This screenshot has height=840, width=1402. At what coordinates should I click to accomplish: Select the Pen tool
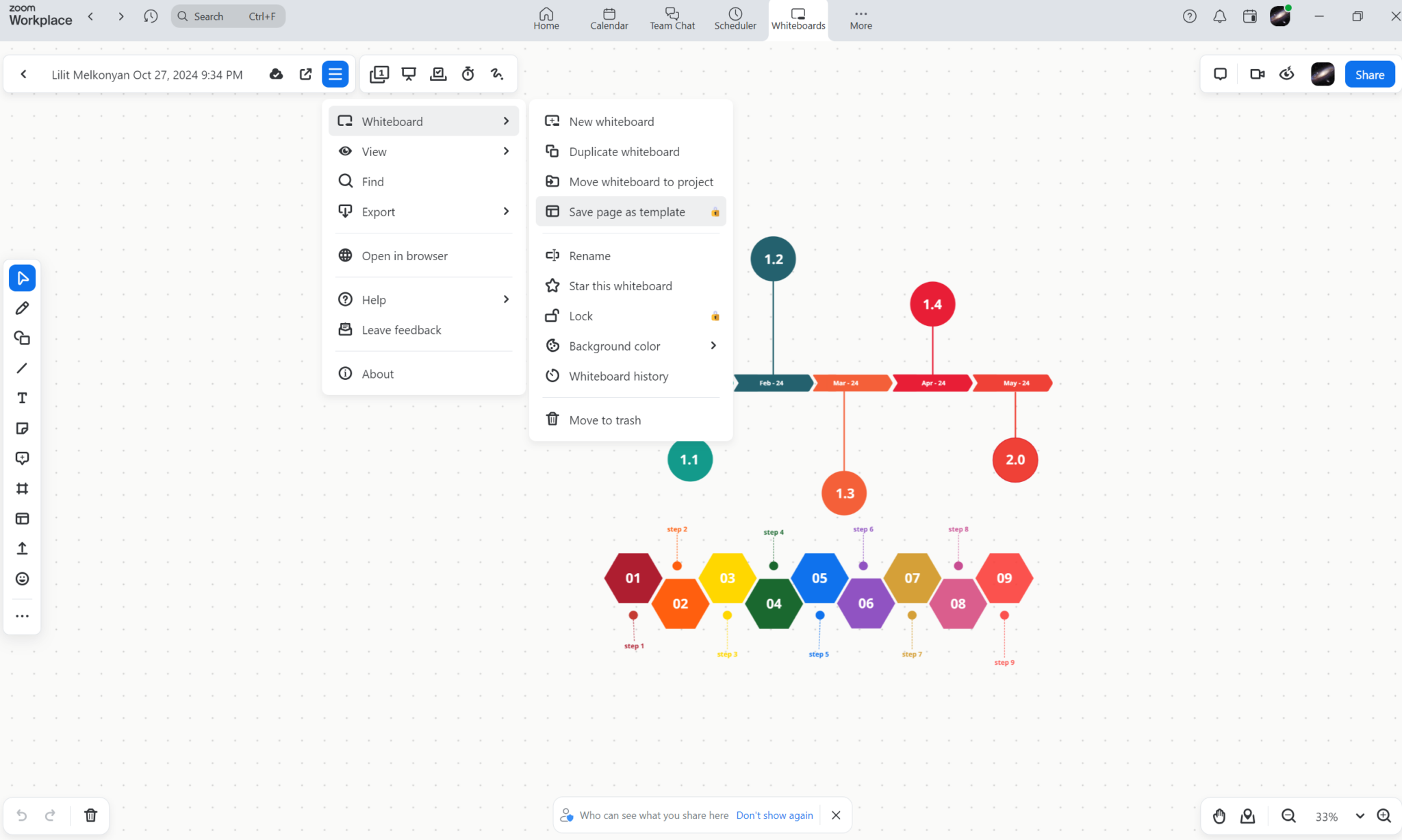pyautogui.click(x=22, y=308)
